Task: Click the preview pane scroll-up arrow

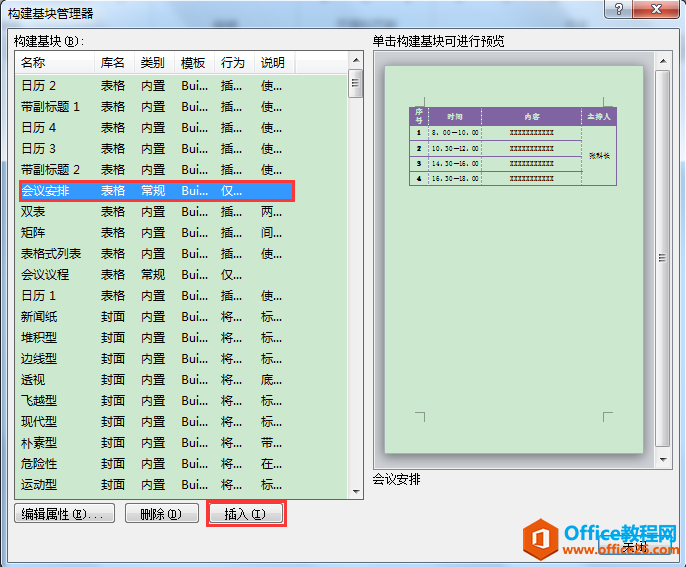Action: pos(663,61)
